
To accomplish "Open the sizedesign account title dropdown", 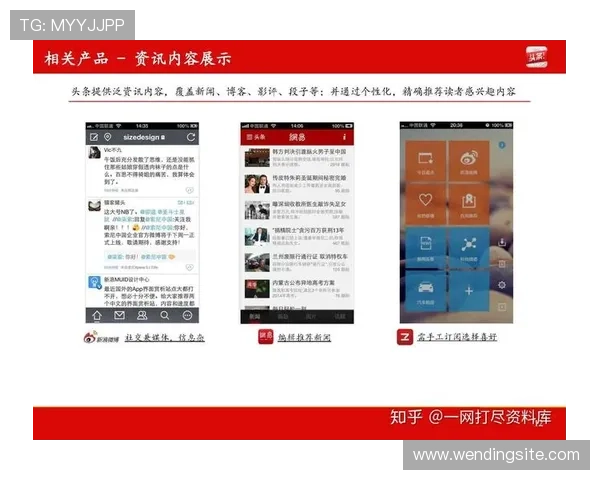I will tap(144, 137).
